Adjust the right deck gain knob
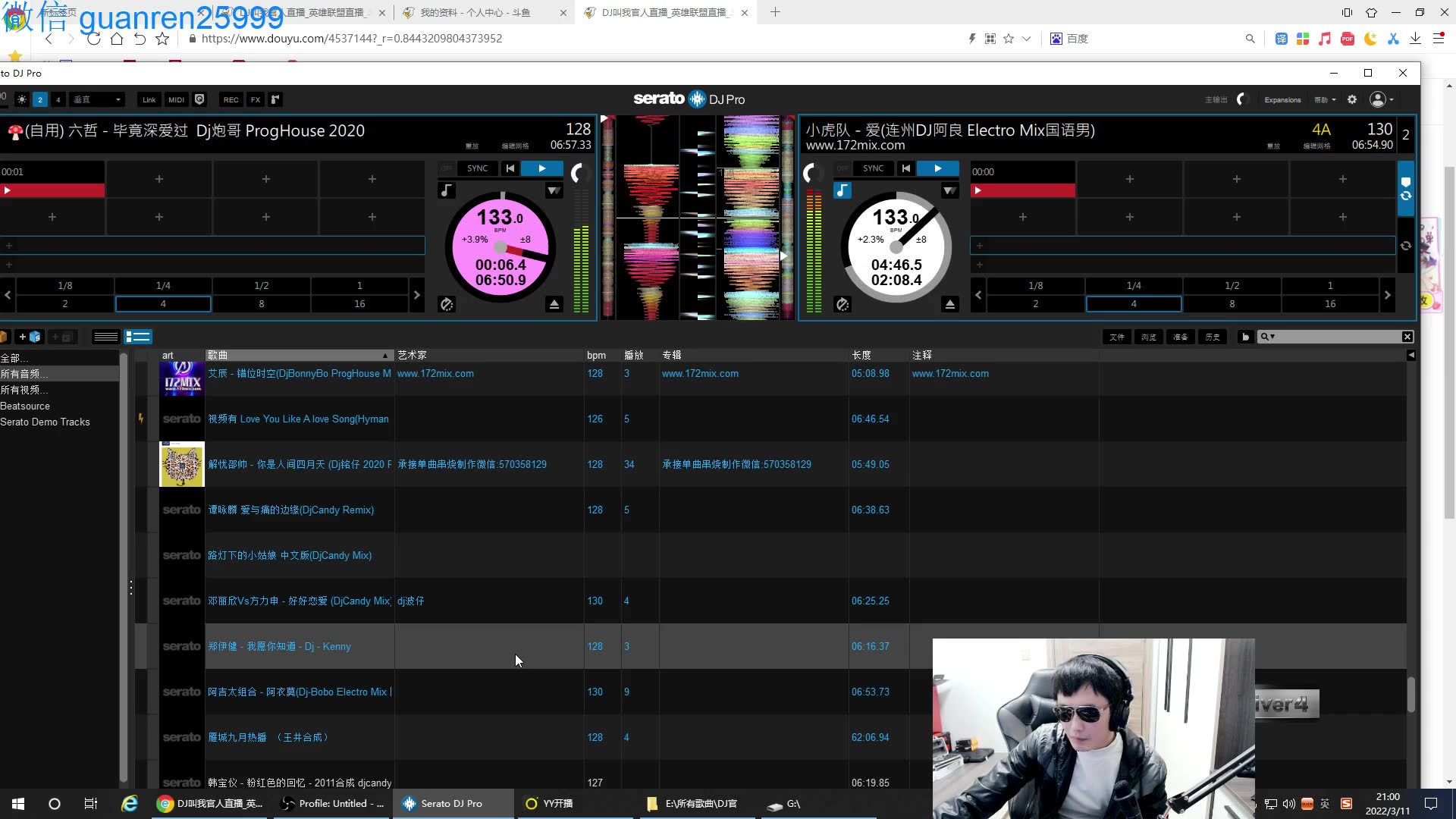This screenshot has height=819, width=1456. [x=813, y=174]
